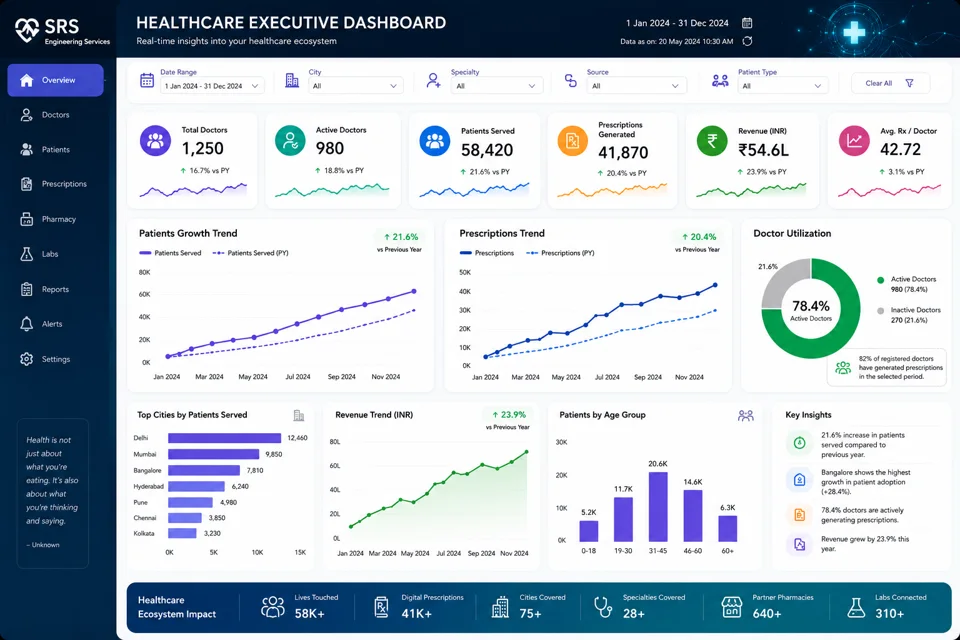
Task: Select the Overview sidebar item
Action: (55, 80)
